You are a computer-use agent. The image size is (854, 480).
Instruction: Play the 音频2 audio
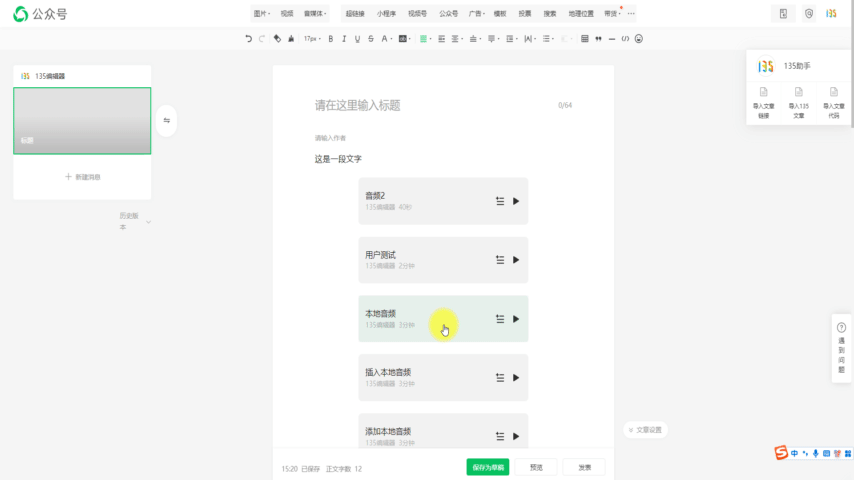(516, 201)
